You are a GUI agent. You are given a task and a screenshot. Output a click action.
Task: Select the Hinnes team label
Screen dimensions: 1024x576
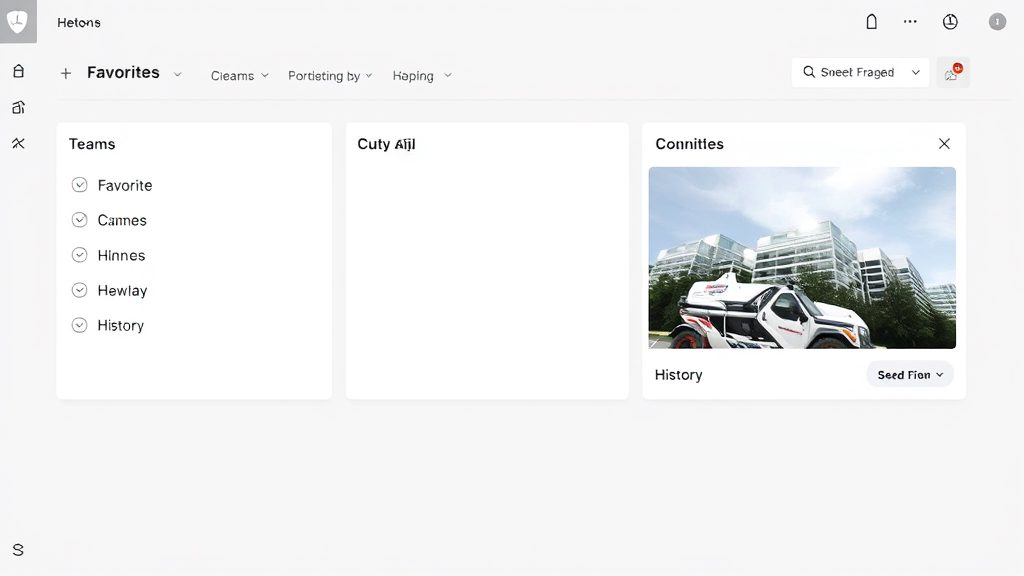click(121, 255)
